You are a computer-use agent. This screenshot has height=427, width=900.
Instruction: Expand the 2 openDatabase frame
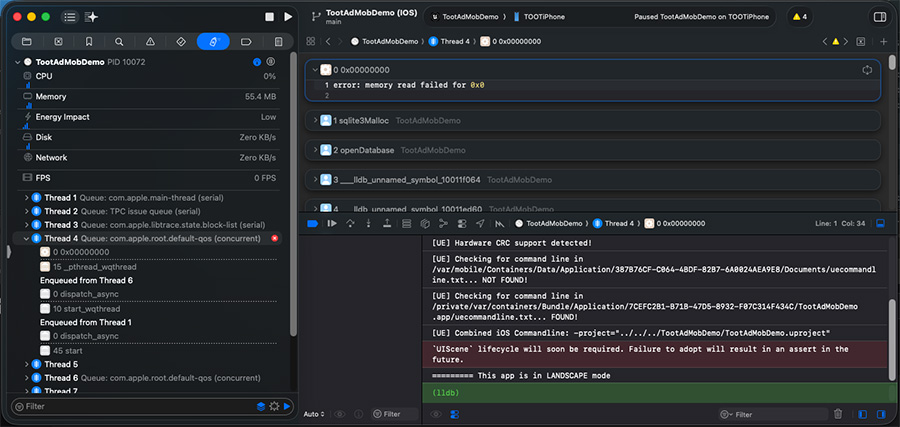click(x=315, y=150)
